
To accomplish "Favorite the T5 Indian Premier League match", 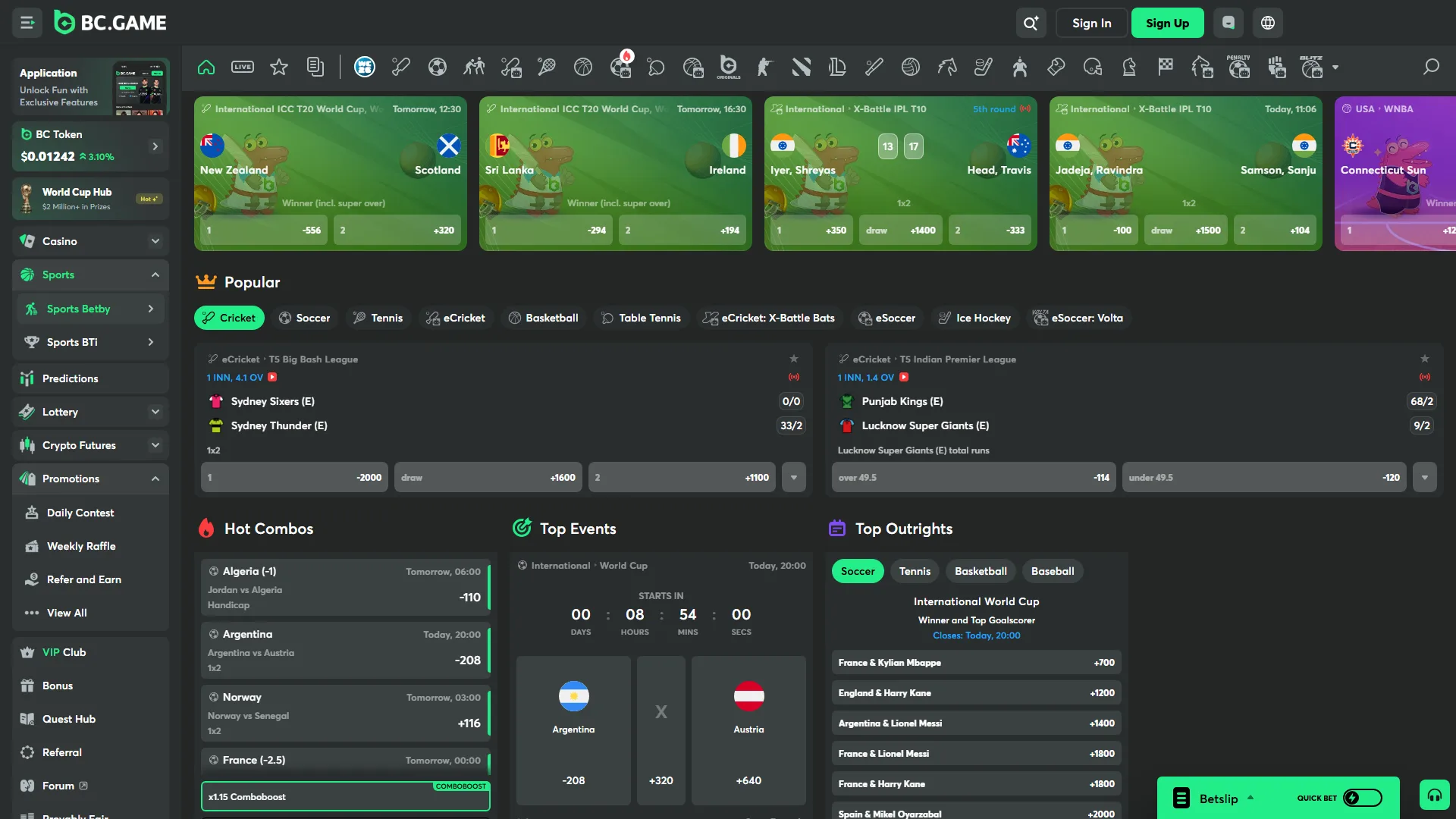I will pyautogui.click(x=1424, y=359).
